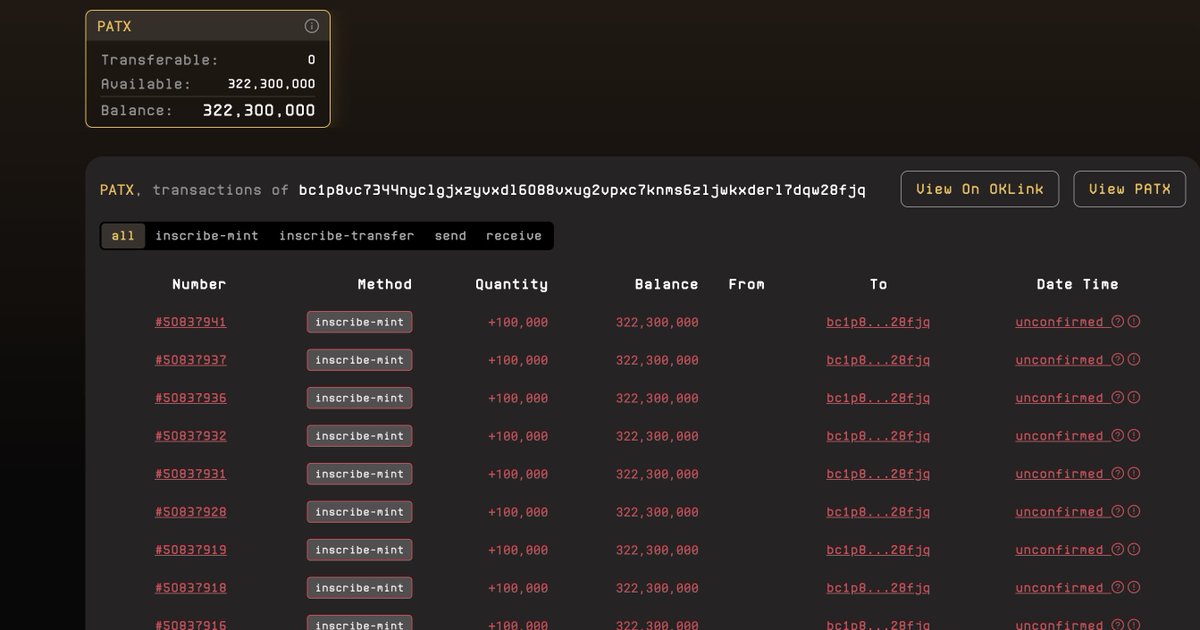
Task: Open the bc1p8...28fjq address in row #50837941
Action: click(x=878, y=322)
